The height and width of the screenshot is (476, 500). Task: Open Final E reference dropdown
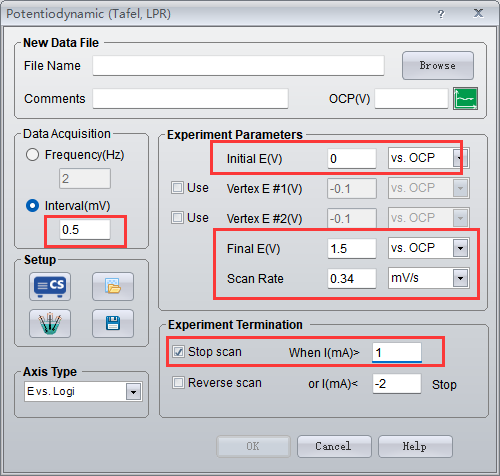(x=460, y=248)
